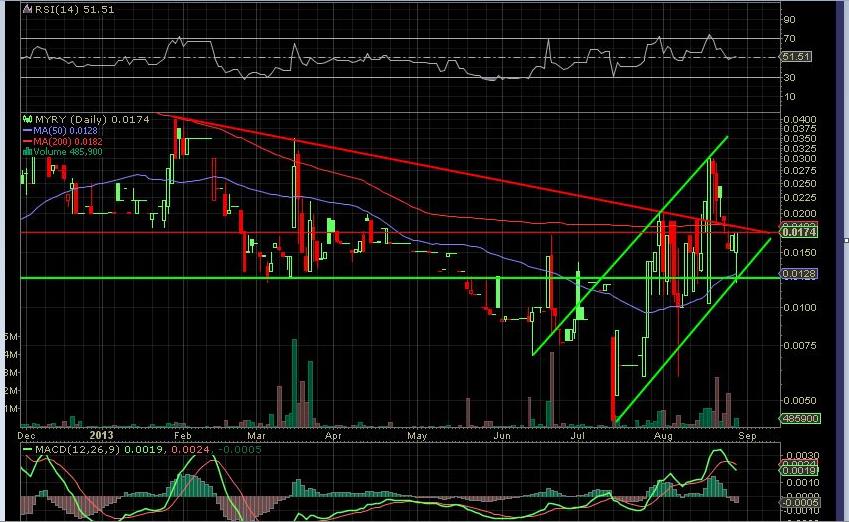Click the RSI 90 axis label

(789, 19)
